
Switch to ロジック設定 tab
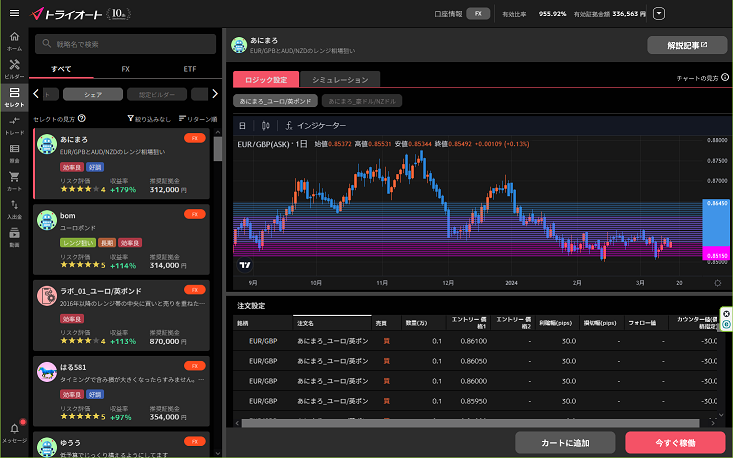pyautogui.click(x=266, y=79)
